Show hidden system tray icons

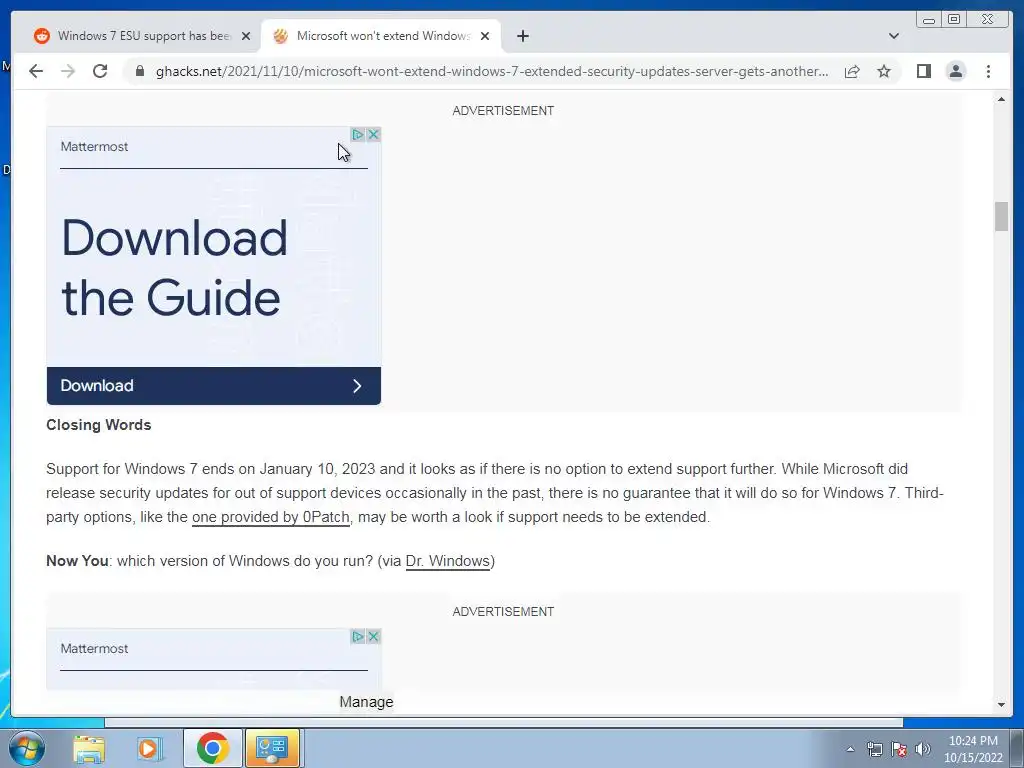pyautogui.click(x=850, y=749)
